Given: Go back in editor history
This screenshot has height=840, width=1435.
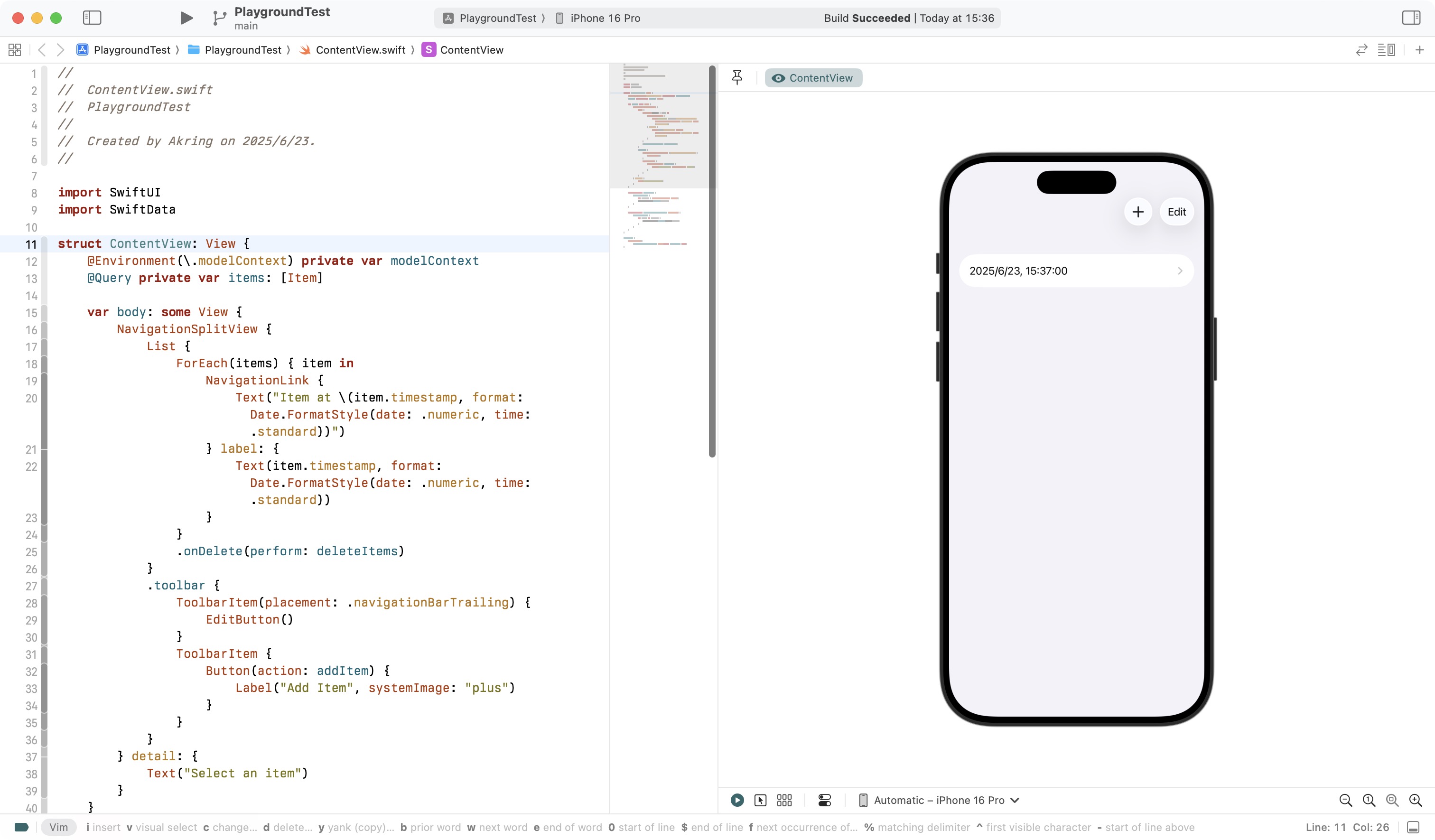Looking at the screenshot, I should pos(42,50).
